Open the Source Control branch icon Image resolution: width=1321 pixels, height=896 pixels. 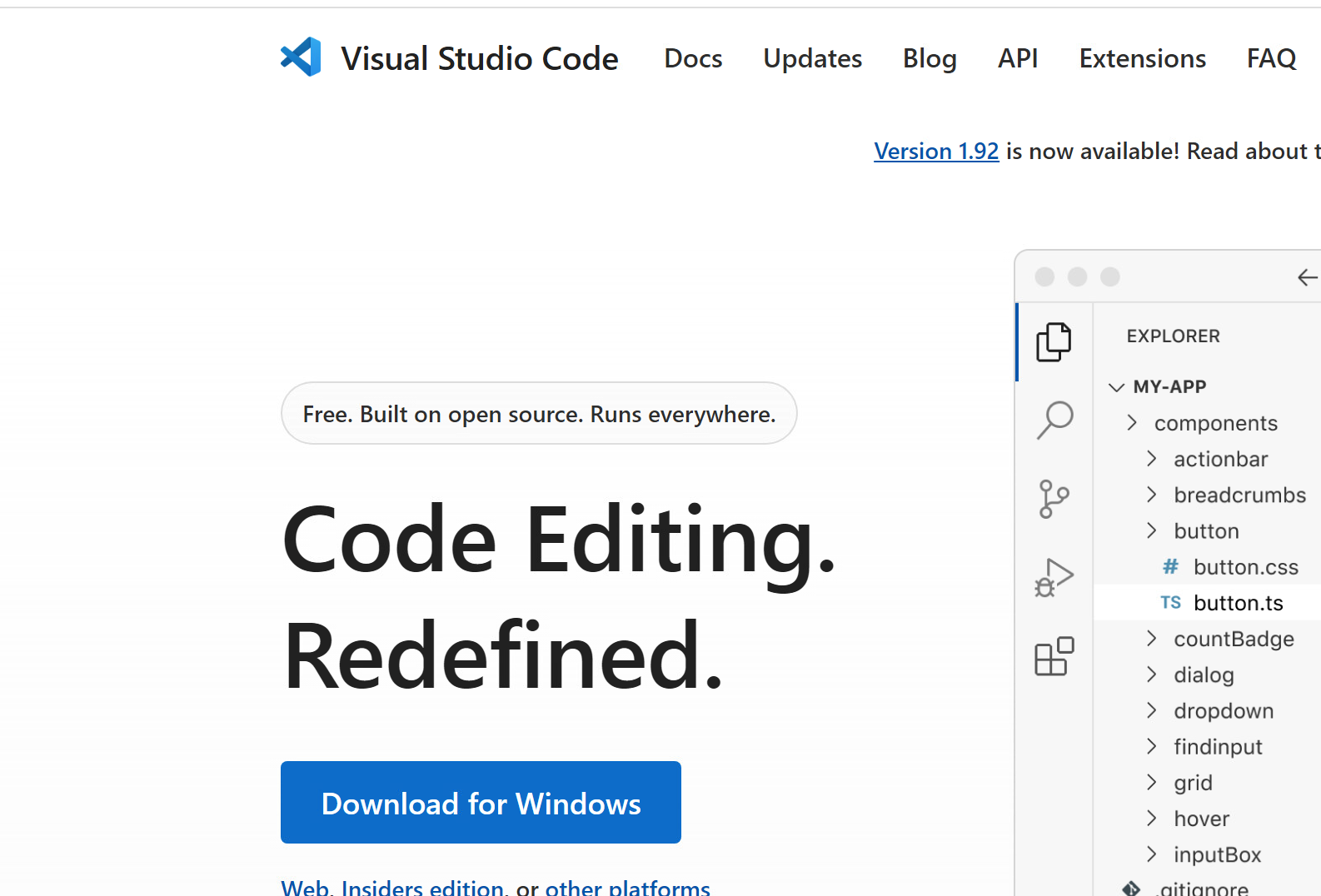pos(1054,499)
